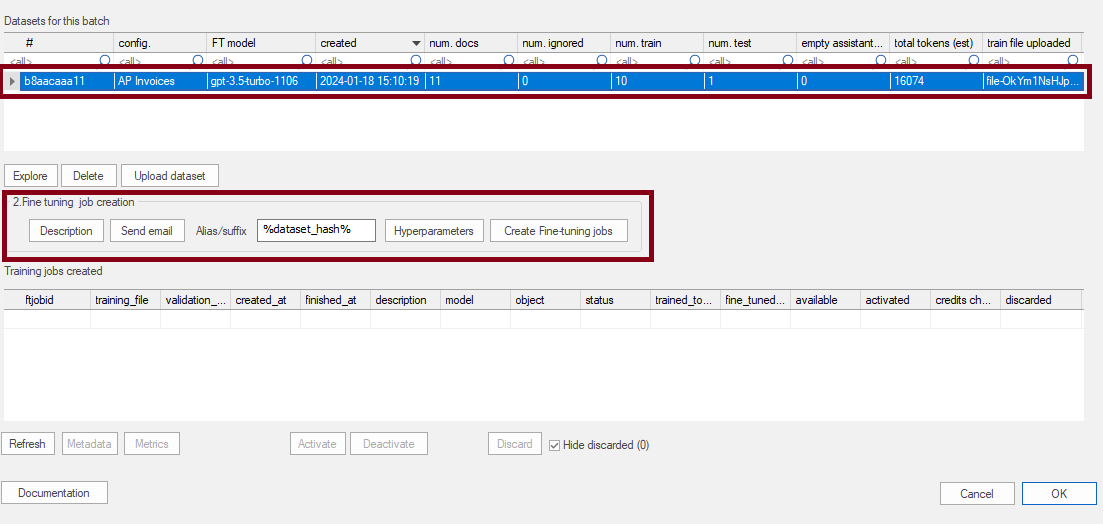Click Create Fine-tuning jobs
The image size is (1103, 524).
tap(558, 231)
